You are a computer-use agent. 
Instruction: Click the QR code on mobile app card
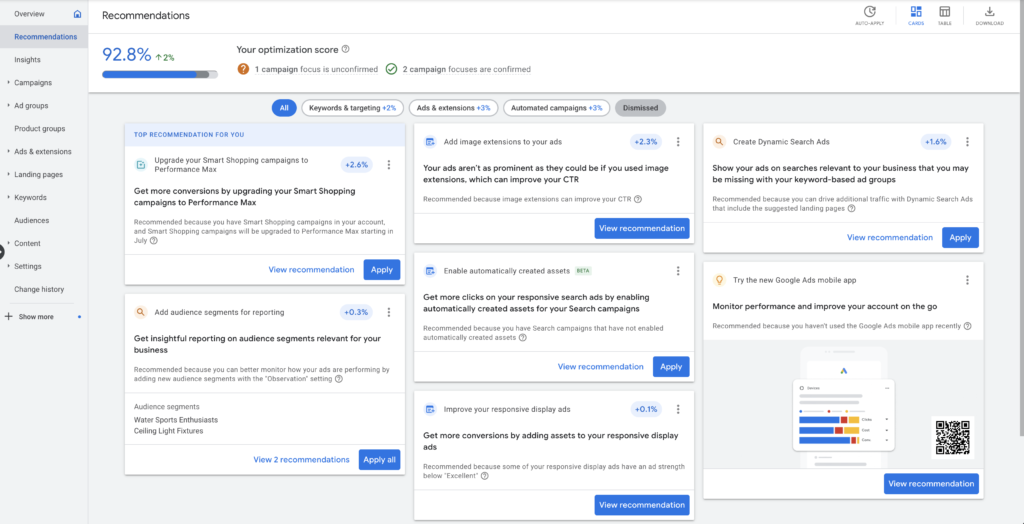point(953,438)
